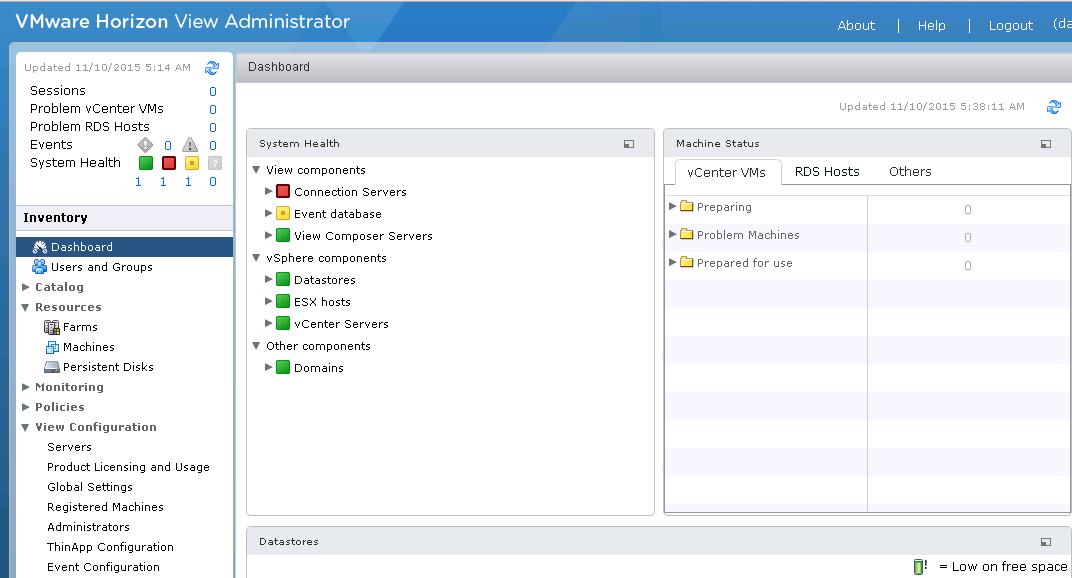Collapse the View Configuration section
The height and width of the screenshot is (578, 1072).
pos(26,427)
